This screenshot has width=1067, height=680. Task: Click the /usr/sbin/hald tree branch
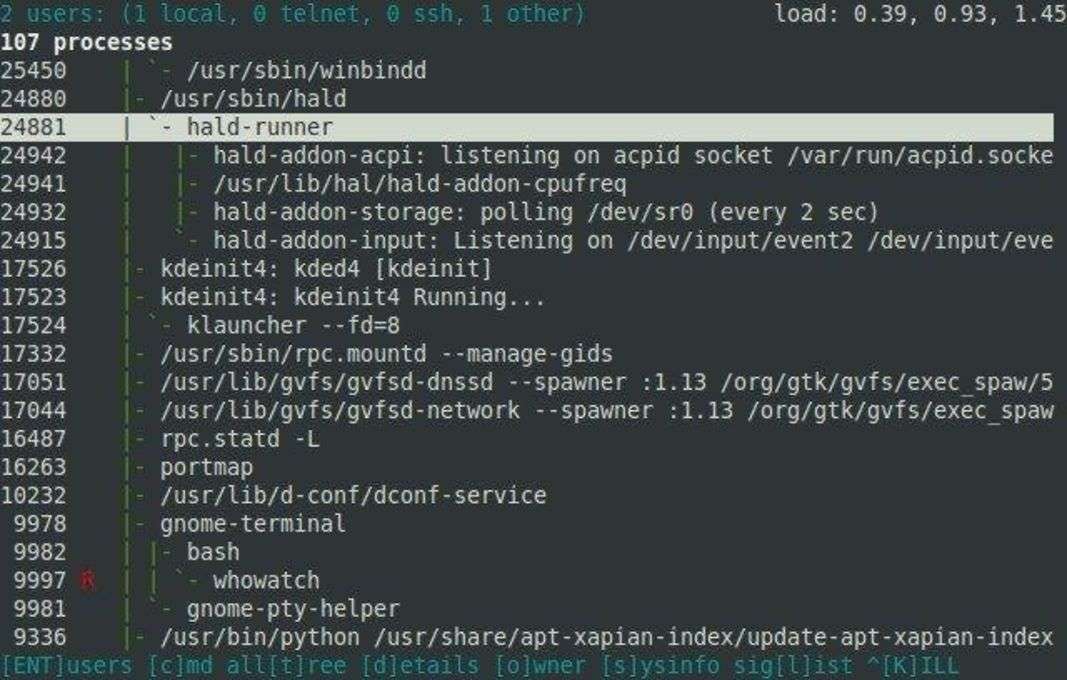coord(253,99)
